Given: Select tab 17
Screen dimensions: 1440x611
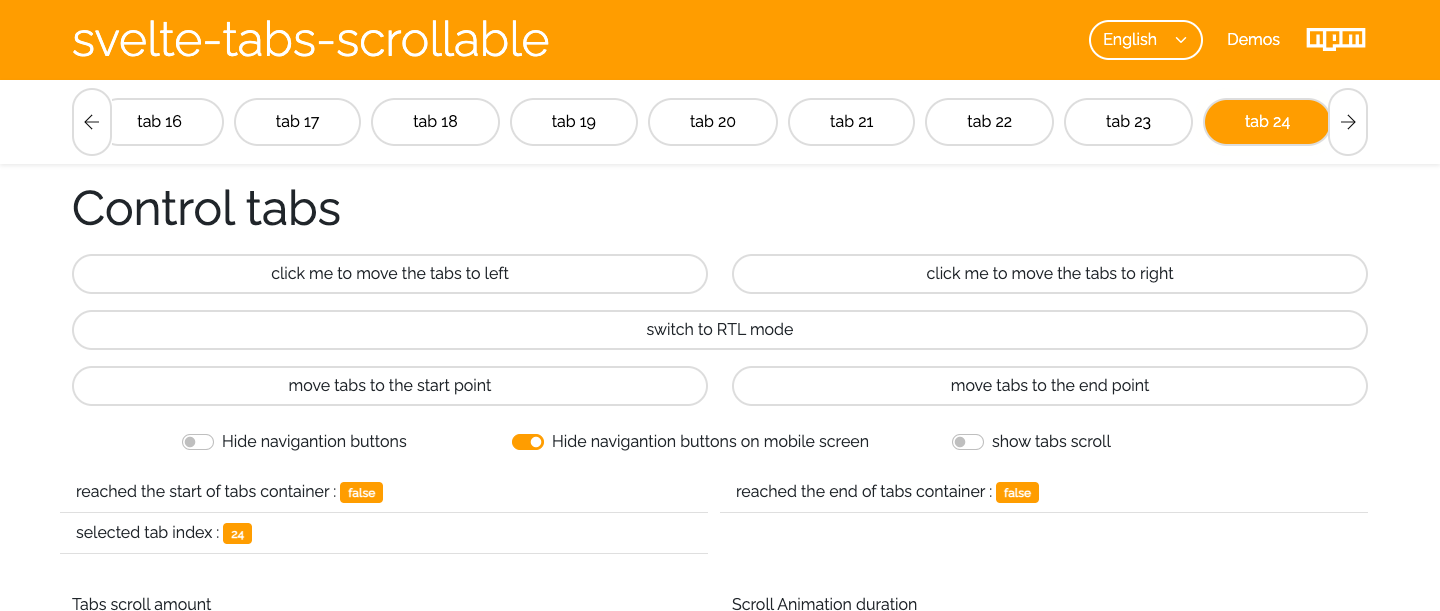Looking at the screenshot, I should pyautogui.click(x=297, y=122).
